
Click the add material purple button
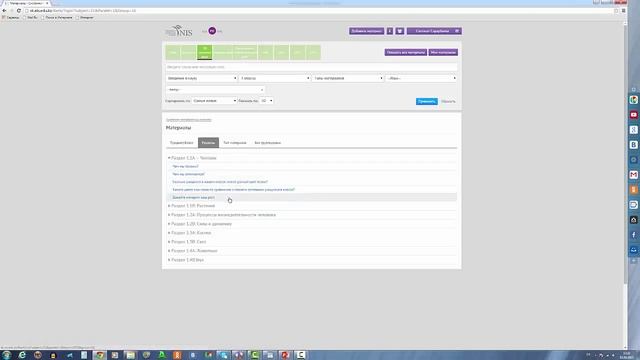point(366,31)
